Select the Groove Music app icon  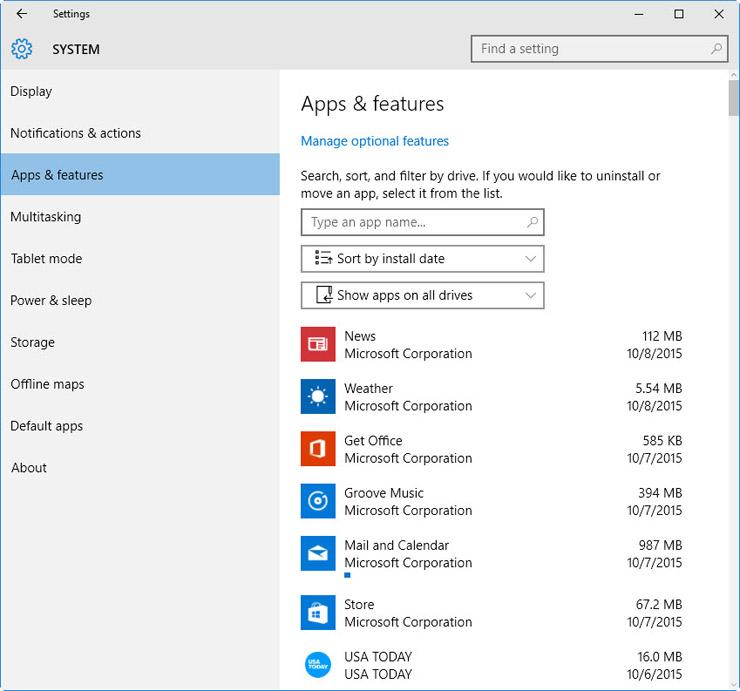pyautogui.click(x=318, y=501)
